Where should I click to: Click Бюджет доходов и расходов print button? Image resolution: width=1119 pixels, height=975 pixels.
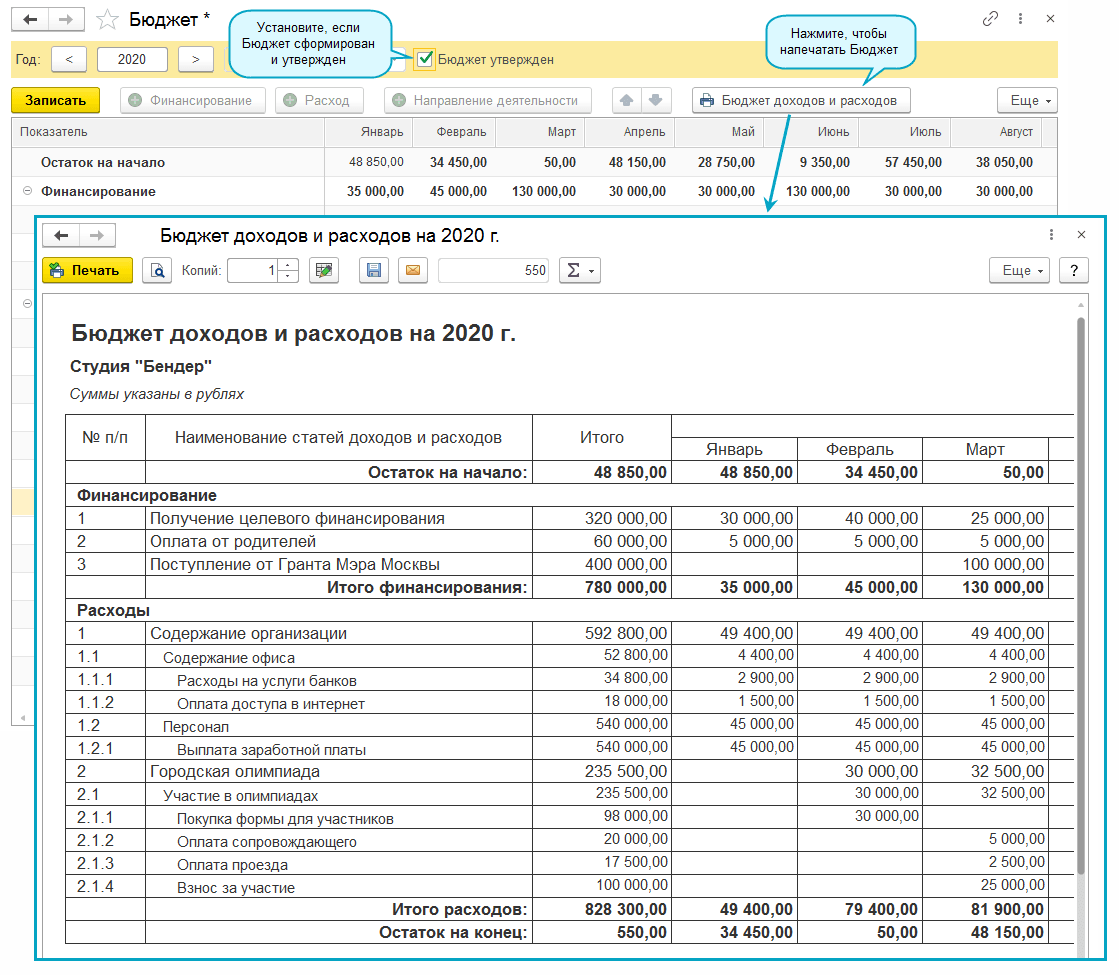point(801,100)
